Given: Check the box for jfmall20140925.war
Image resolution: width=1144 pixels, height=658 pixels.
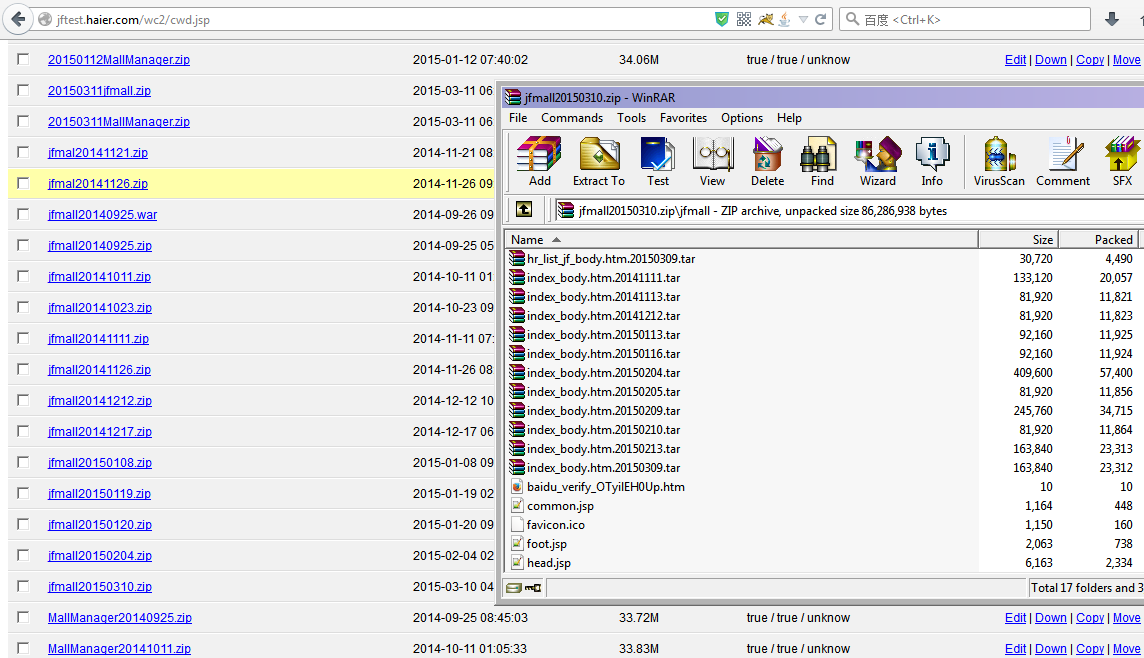Looking at the screenshot, I should (23, 214).
